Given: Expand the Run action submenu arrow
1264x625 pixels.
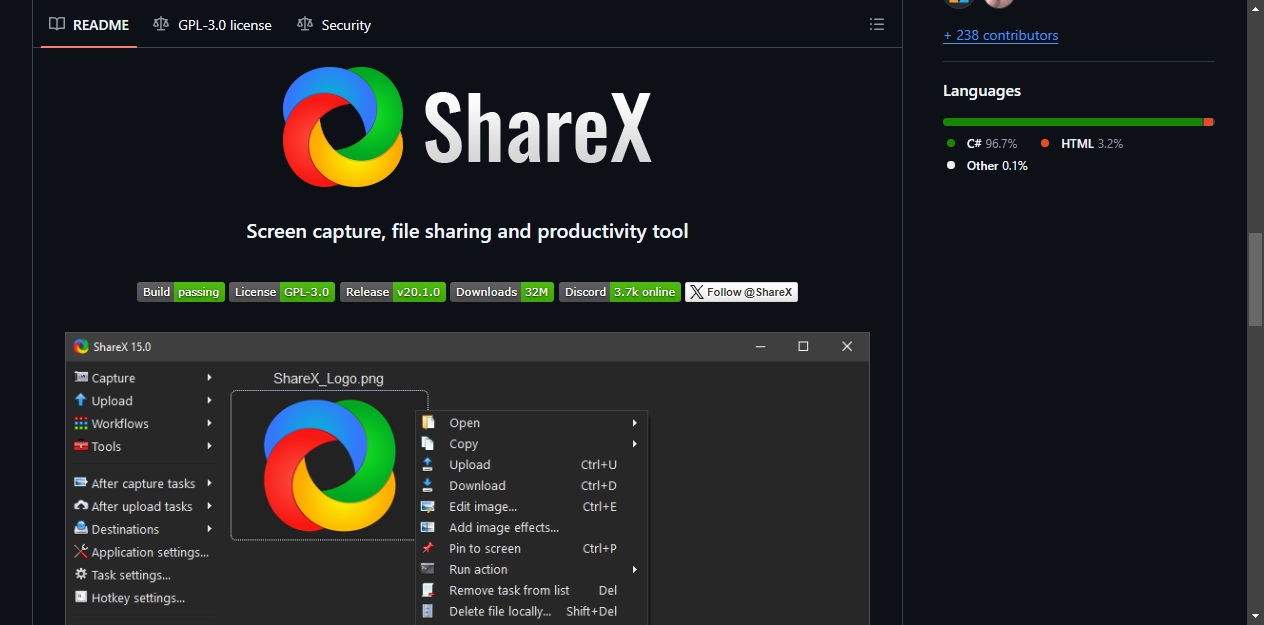Looking at the screenshot, I should point(634,569).
